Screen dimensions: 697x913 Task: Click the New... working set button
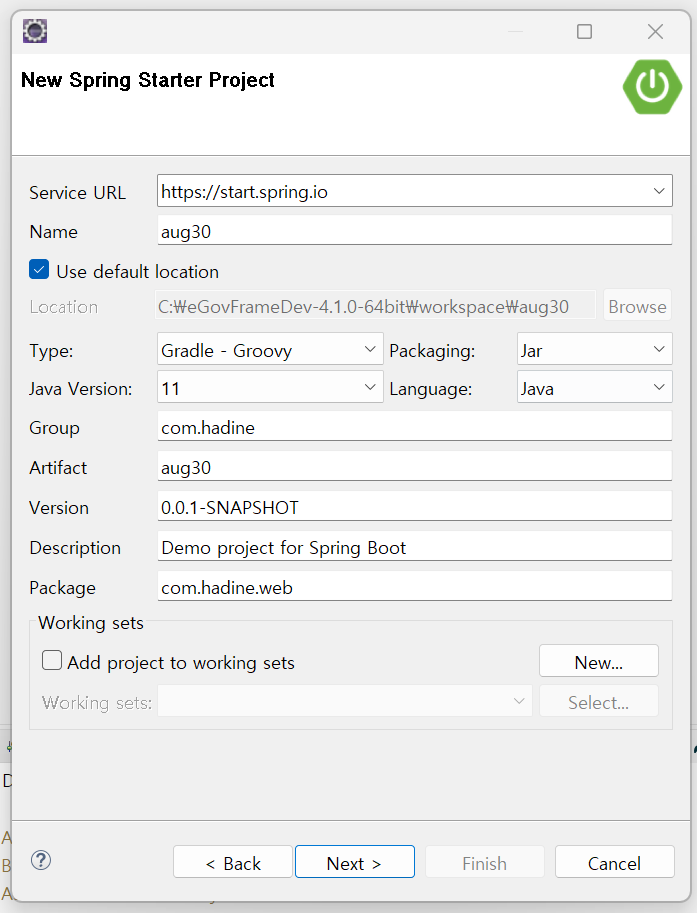coord(599,661)
